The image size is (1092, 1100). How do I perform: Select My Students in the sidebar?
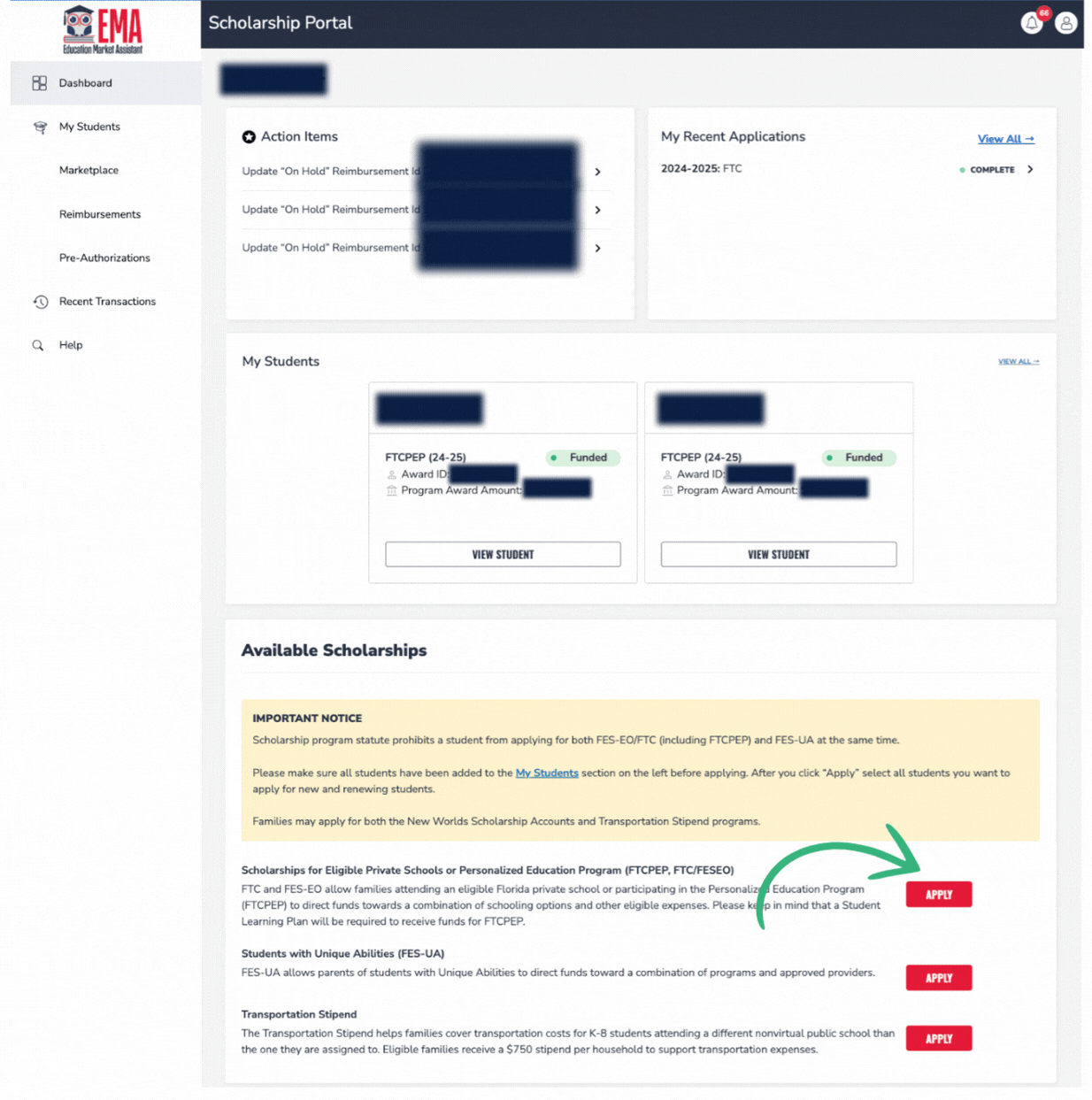pyautogui.click(x=88, y=127)
